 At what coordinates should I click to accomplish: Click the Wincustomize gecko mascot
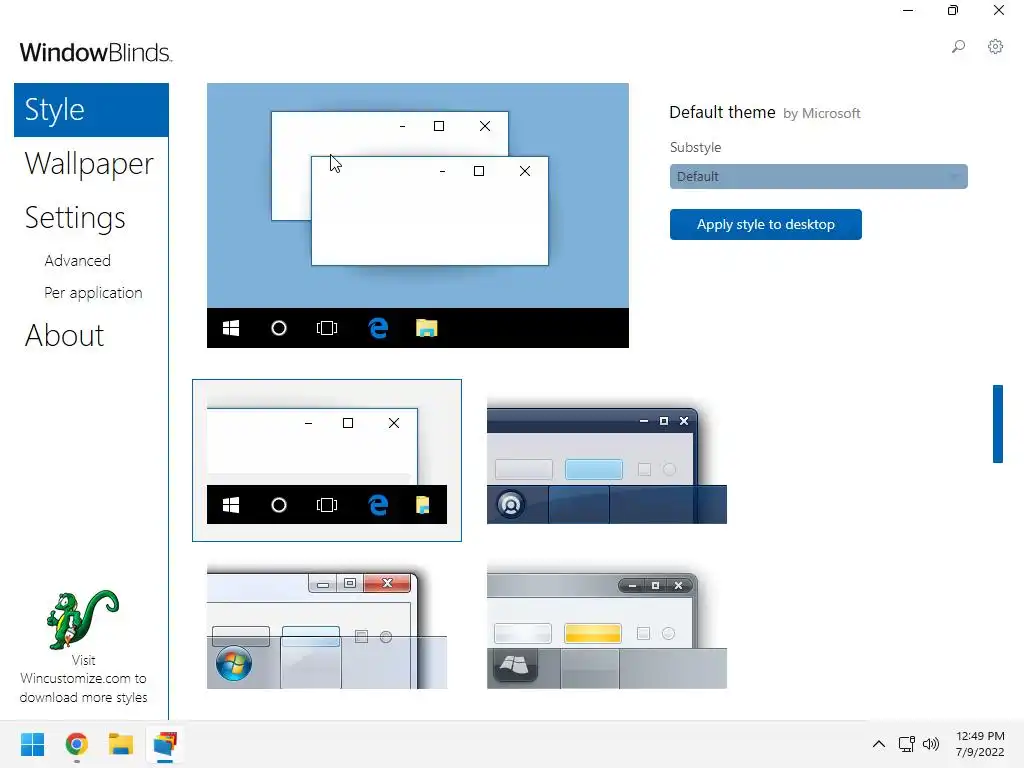tap(83, 620)
